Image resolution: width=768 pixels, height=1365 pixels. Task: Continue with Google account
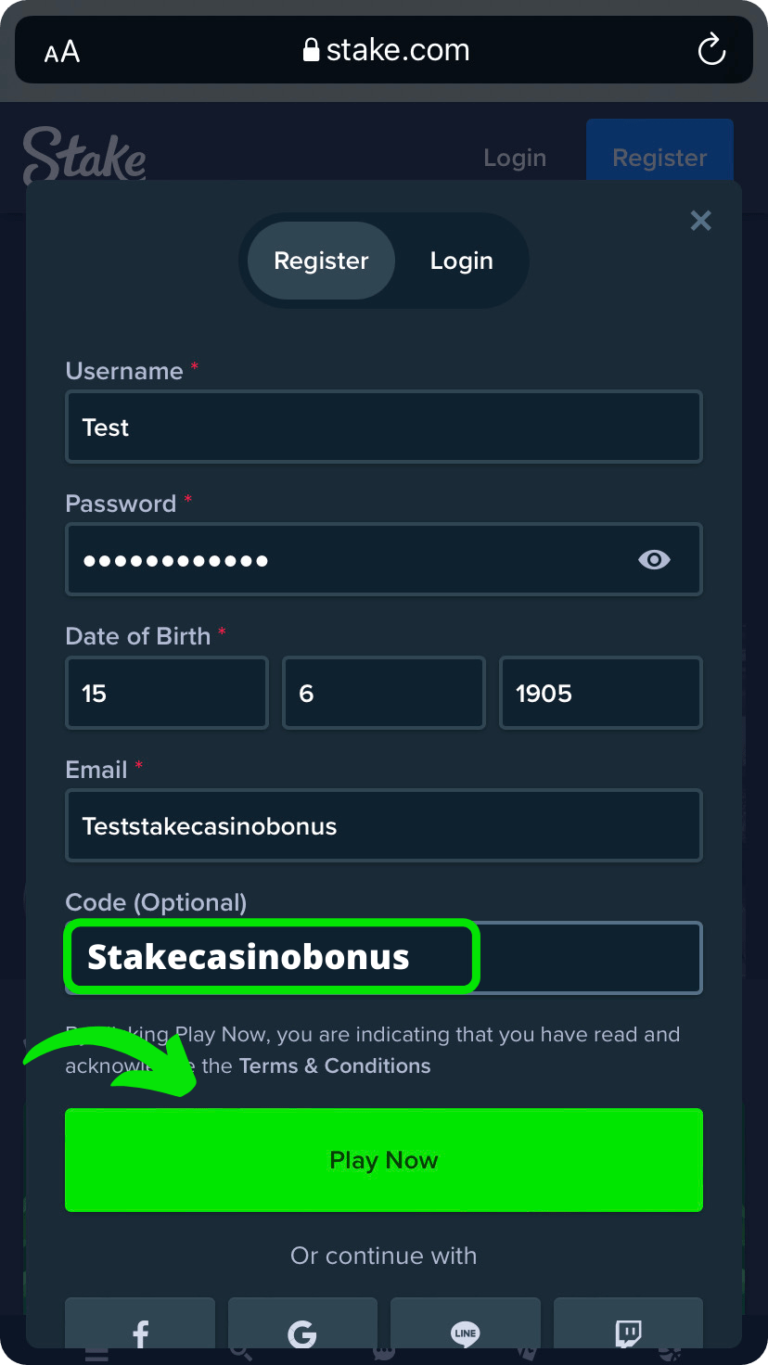pos(302,1333)
